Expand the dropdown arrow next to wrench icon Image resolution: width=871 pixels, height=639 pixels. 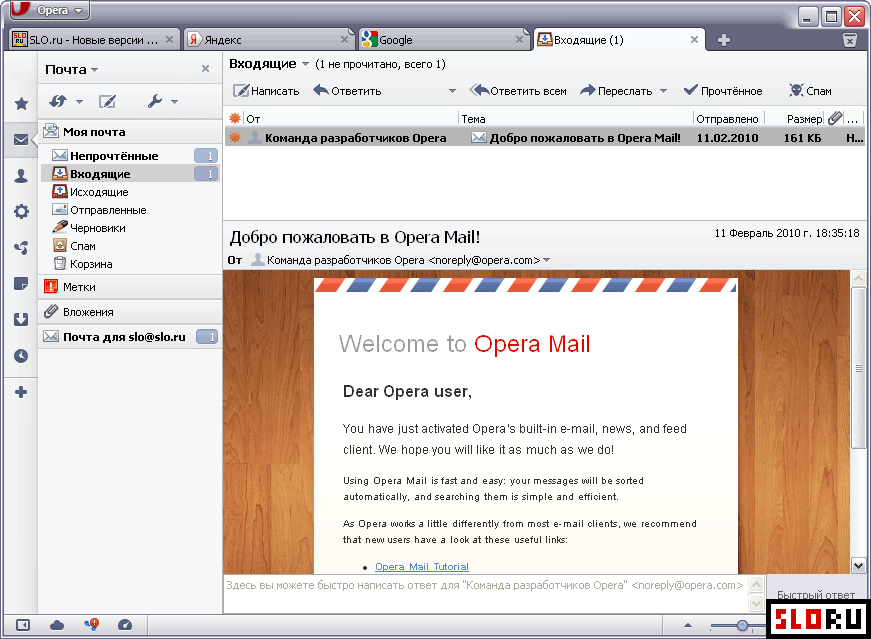click(x=174, y=102)
